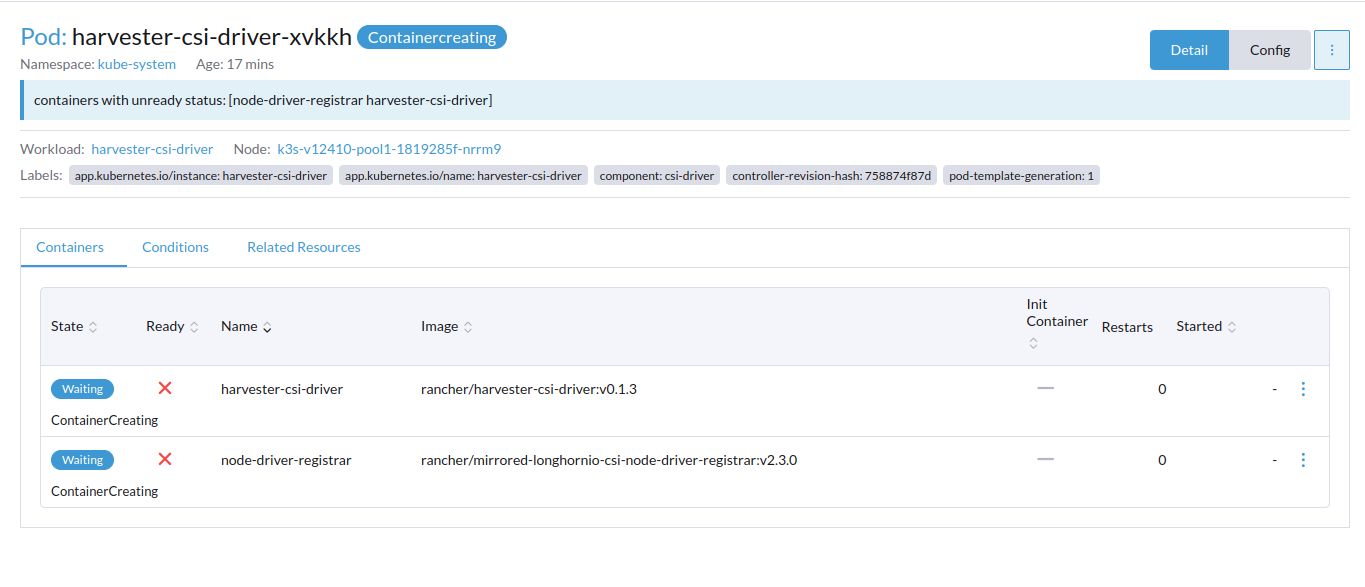Screen dimensions: 1365x587
Task: Open the Related Resources tab
Action: tap(303, 247)
